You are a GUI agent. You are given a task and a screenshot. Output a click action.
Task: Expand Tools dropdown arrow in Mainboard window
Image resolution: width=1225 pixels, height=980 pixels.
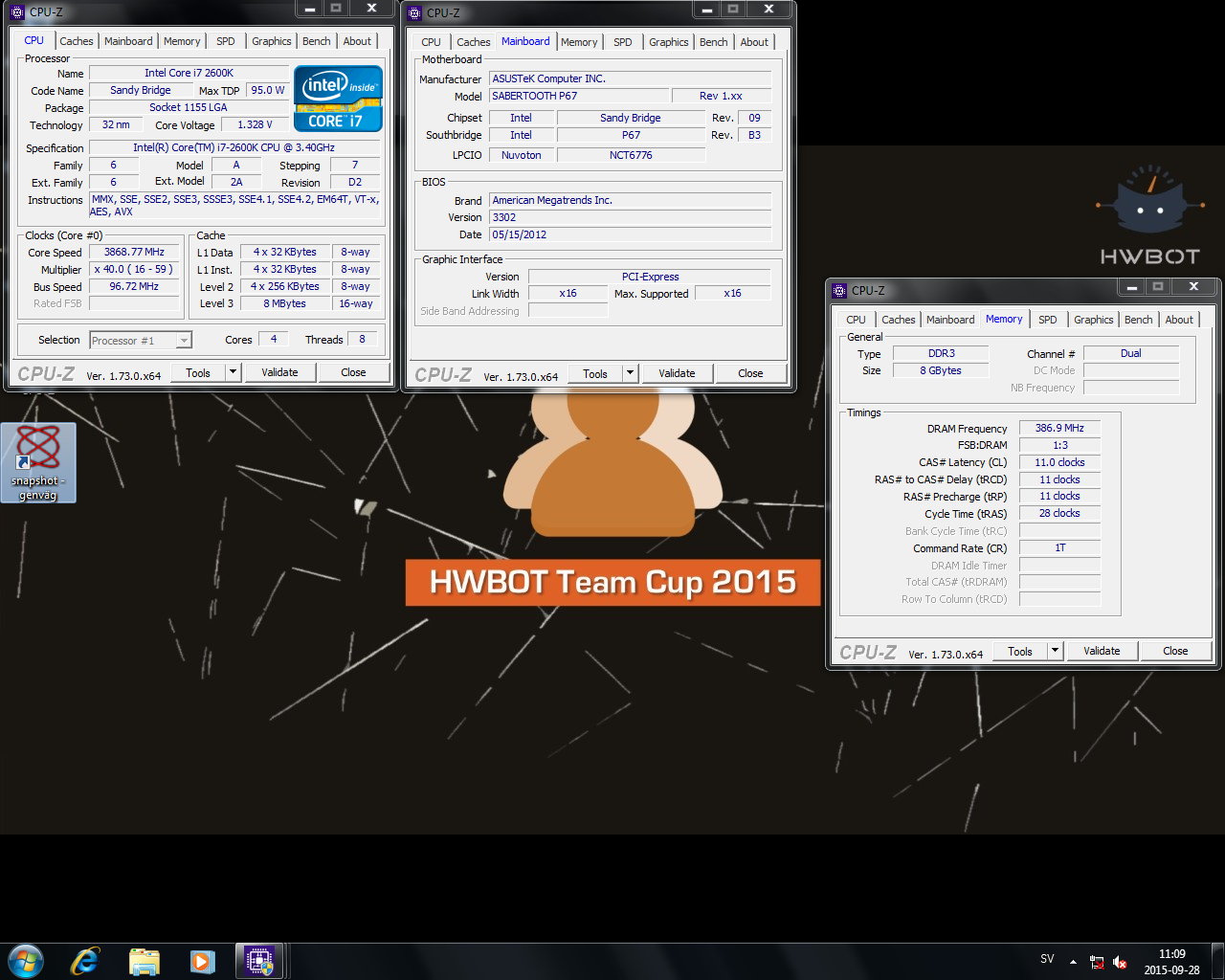tap(630, 373)
